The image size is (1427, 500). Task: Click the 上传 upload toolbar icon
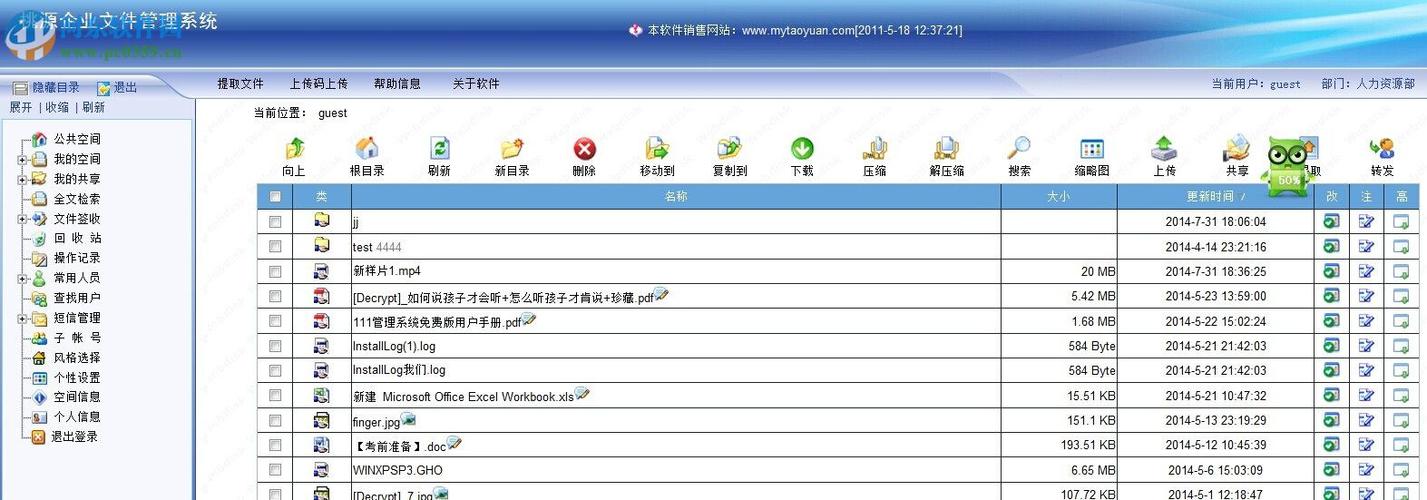pyautogui.click(x=1164, y=149)
